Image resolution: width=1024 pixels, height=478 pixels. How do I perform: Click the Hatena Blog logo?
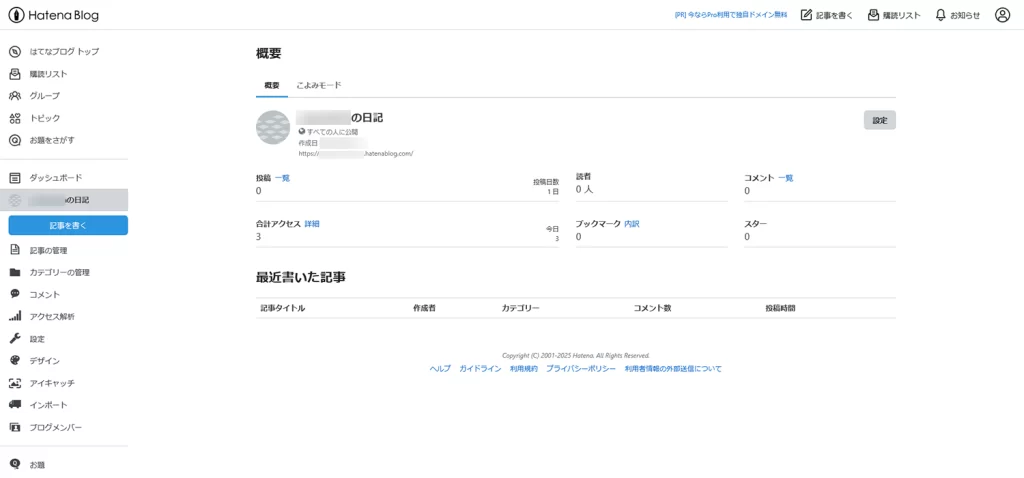tap(54, 15)
